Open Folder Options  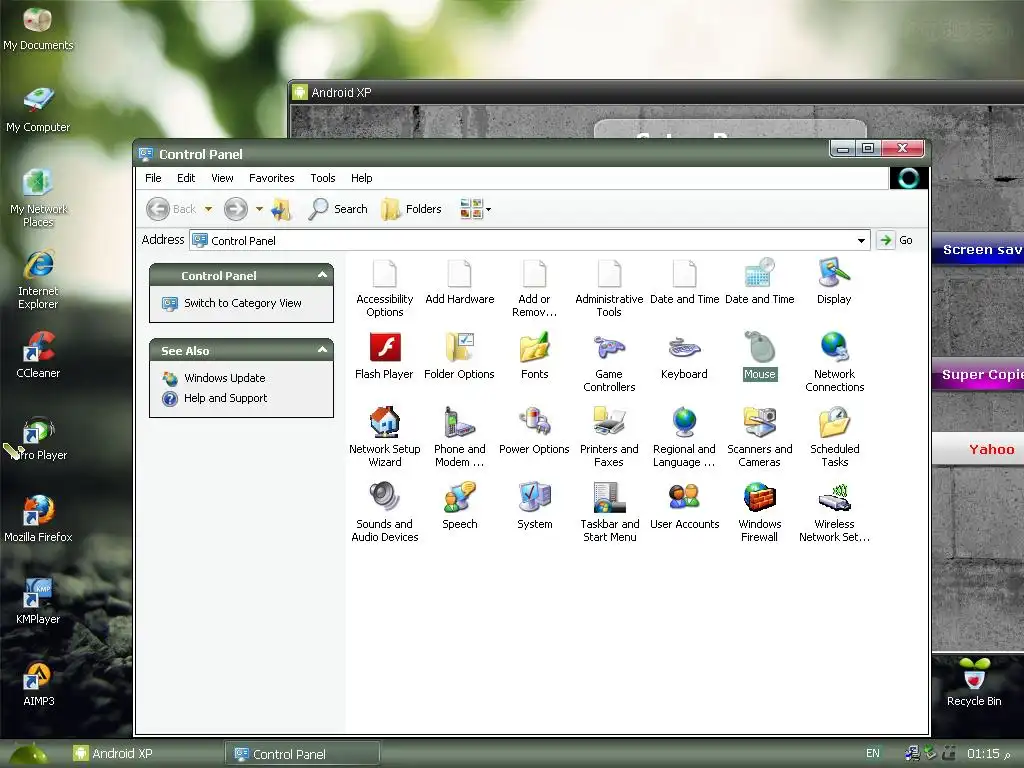point(459,357)
